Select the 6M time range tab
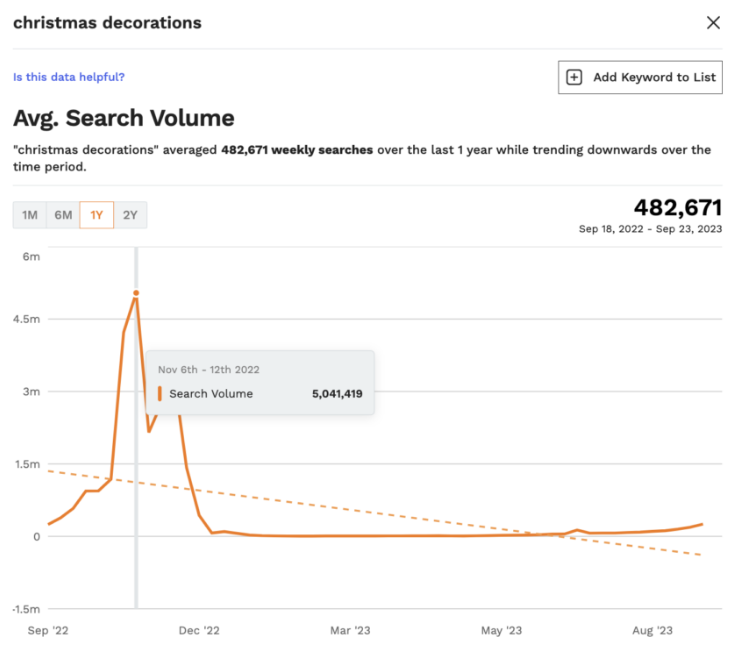The image size is (734, 651). 63,215
